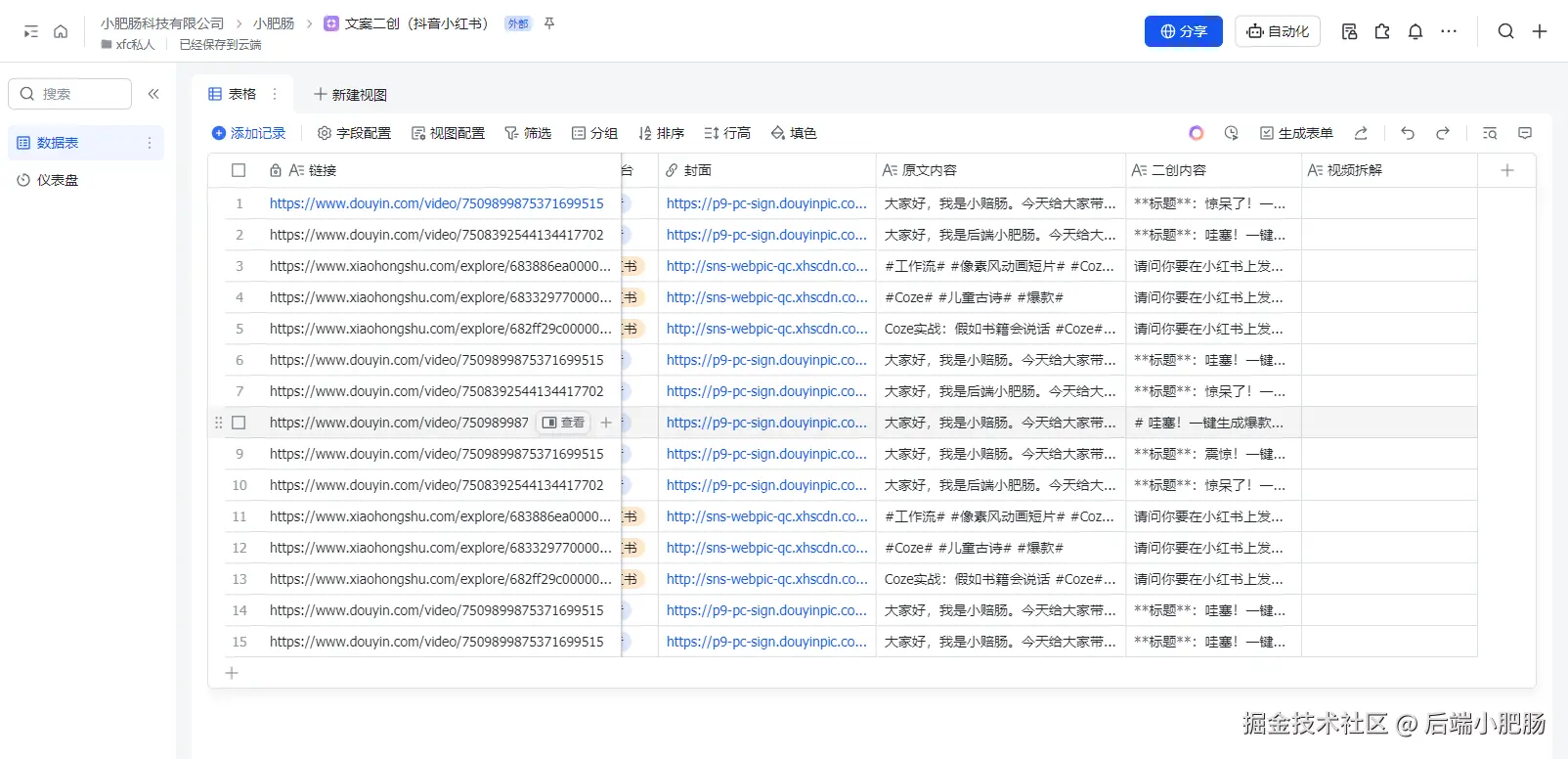Open the 排序 sort option
The image size is (1568, 759).
(x=661, y=133)
